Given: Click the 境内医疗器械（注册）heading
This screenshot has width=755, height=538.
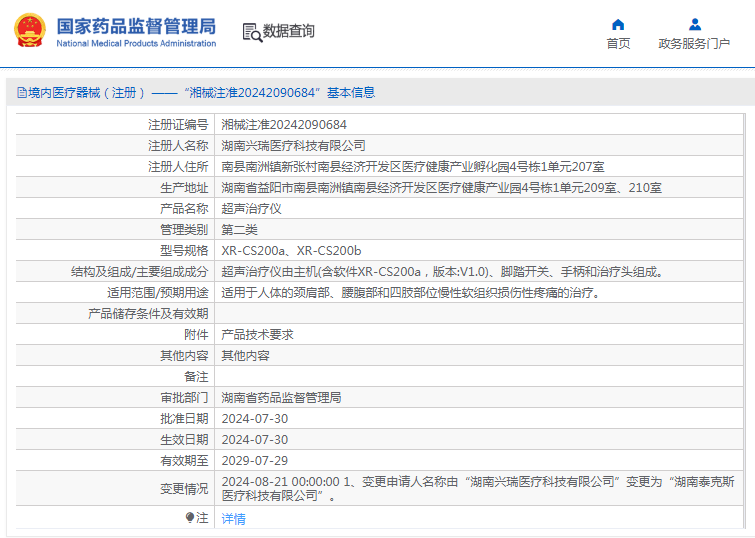Looking at the screenshot, I should (86, 92).
